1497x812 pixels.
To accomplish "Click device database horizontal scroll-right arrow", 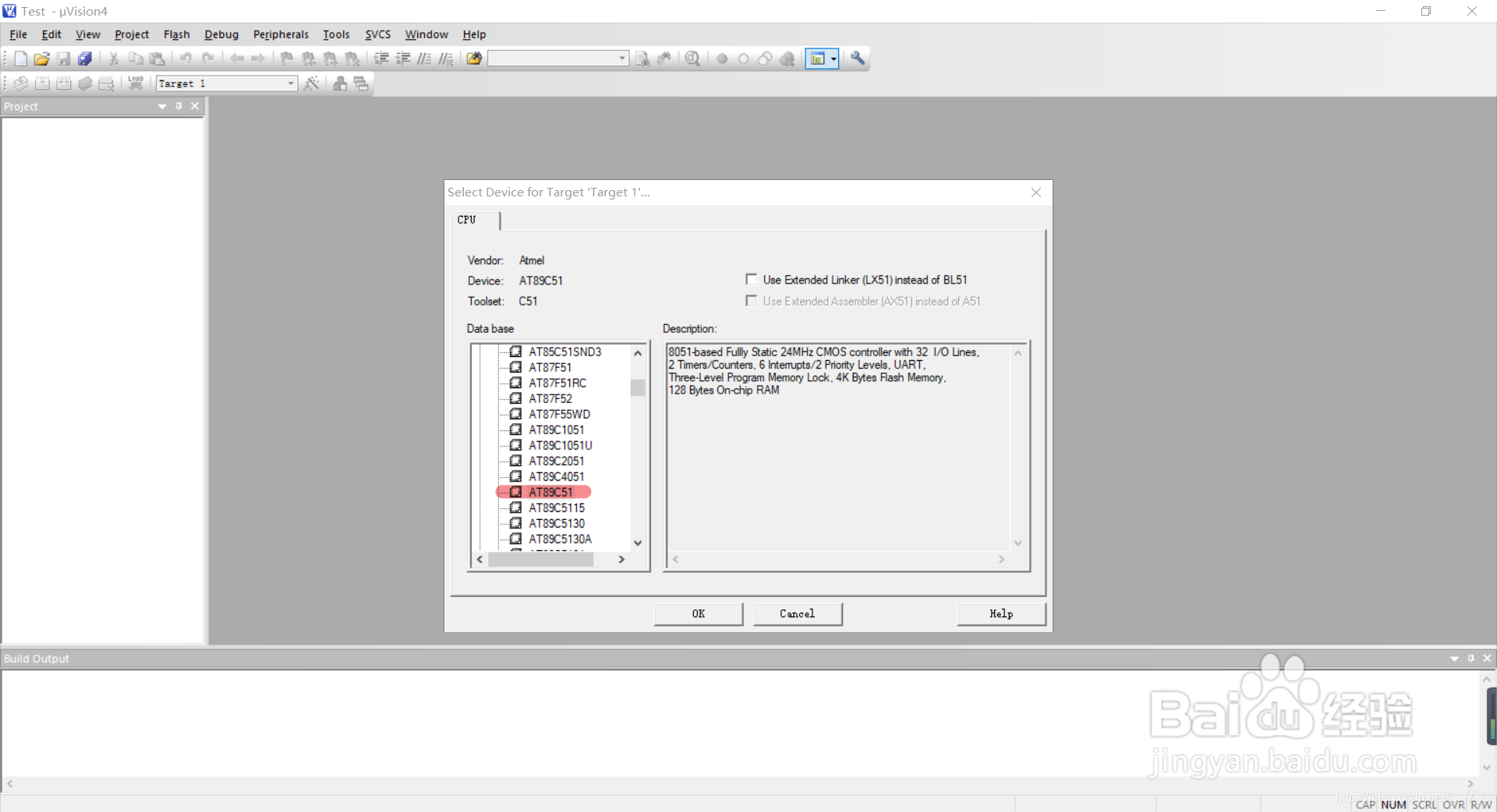I will [621, 560].
